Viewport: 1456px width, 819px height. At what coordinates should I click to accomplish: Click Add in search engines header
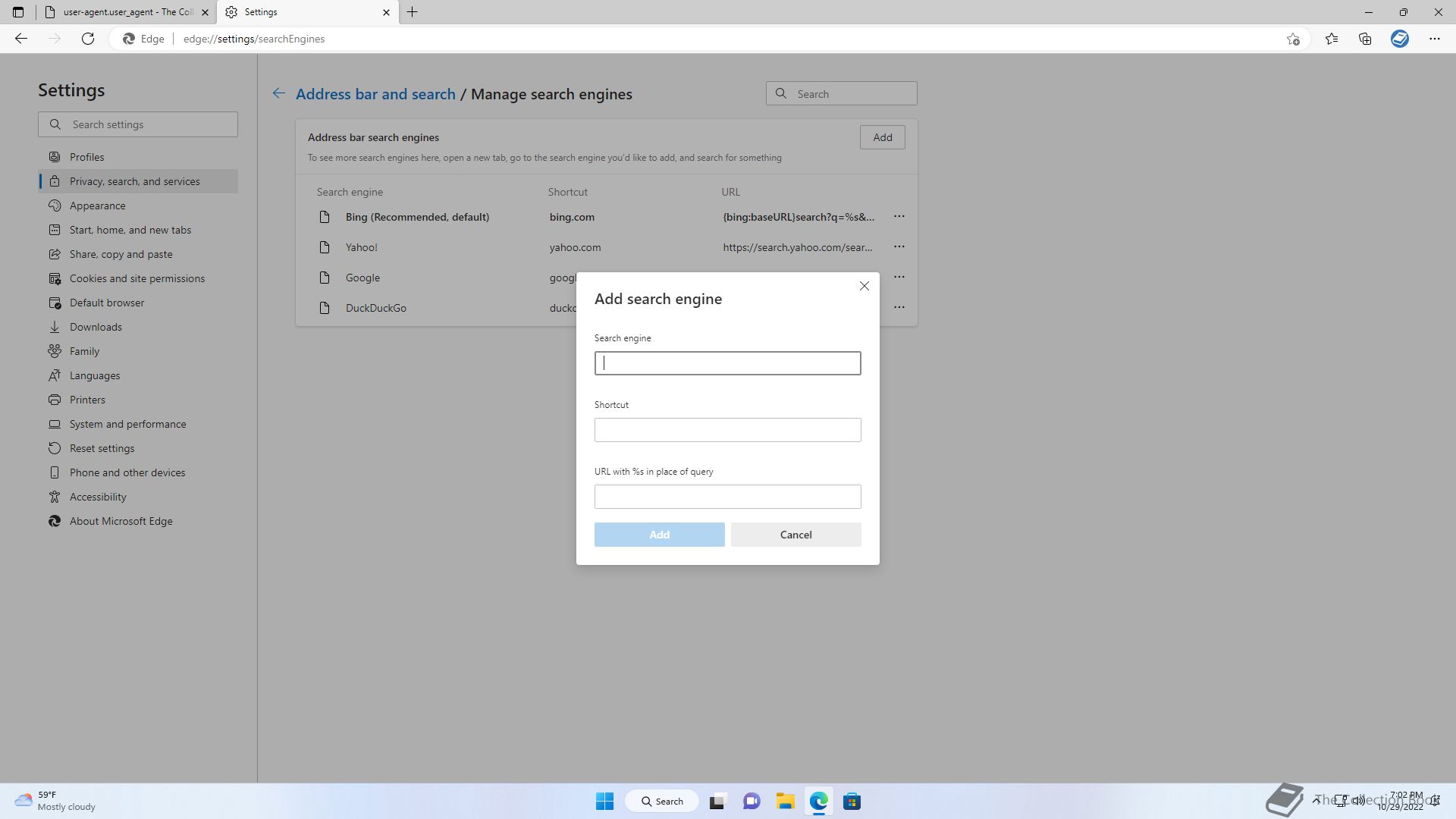(x=882, y=137)
